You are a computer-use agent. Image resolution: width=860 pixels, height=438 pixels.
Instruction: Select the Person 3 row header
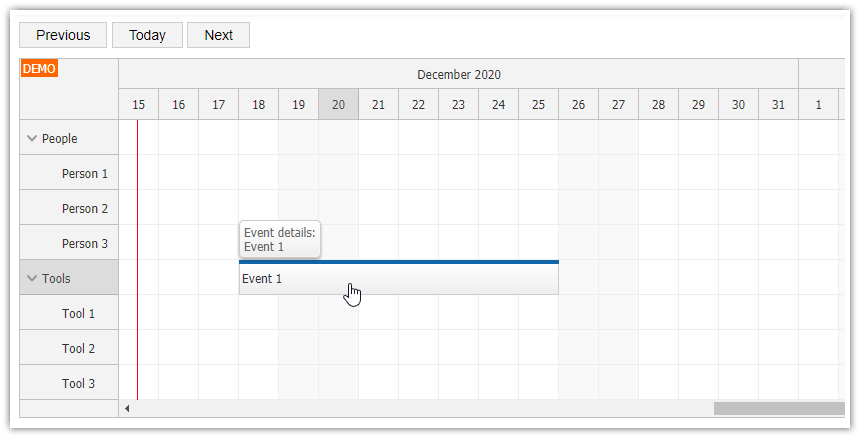[85, 244]
